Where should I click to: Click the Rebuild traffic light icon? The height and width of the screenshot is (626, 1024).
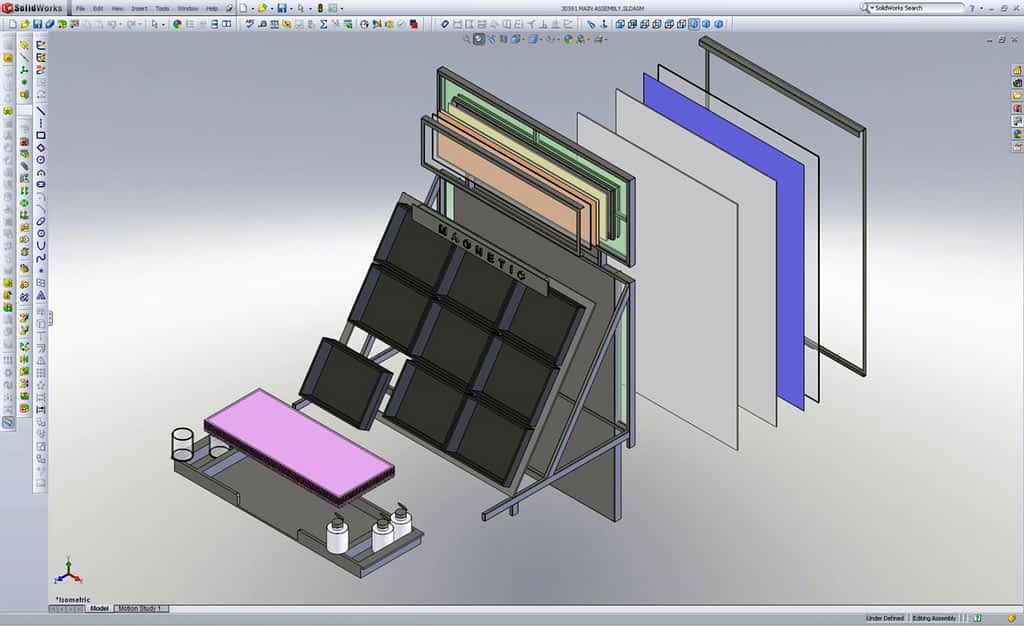320,8
